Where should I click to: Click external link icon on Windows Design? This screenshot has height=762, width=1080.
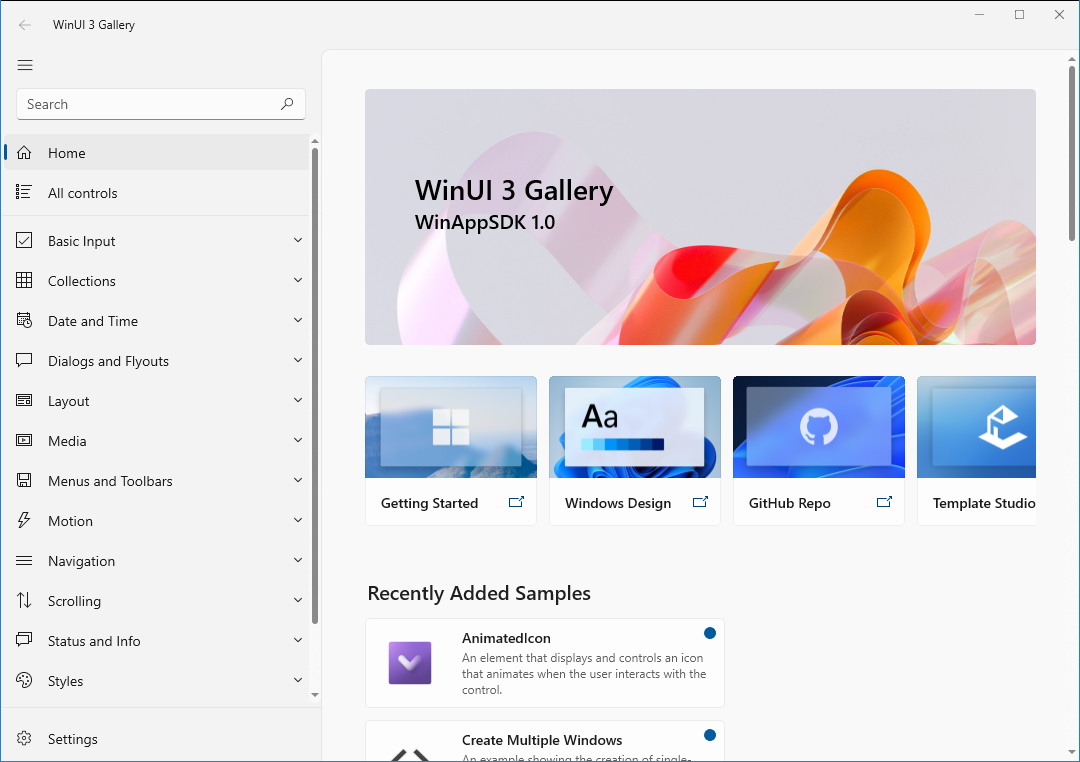(x=700, y=502)
